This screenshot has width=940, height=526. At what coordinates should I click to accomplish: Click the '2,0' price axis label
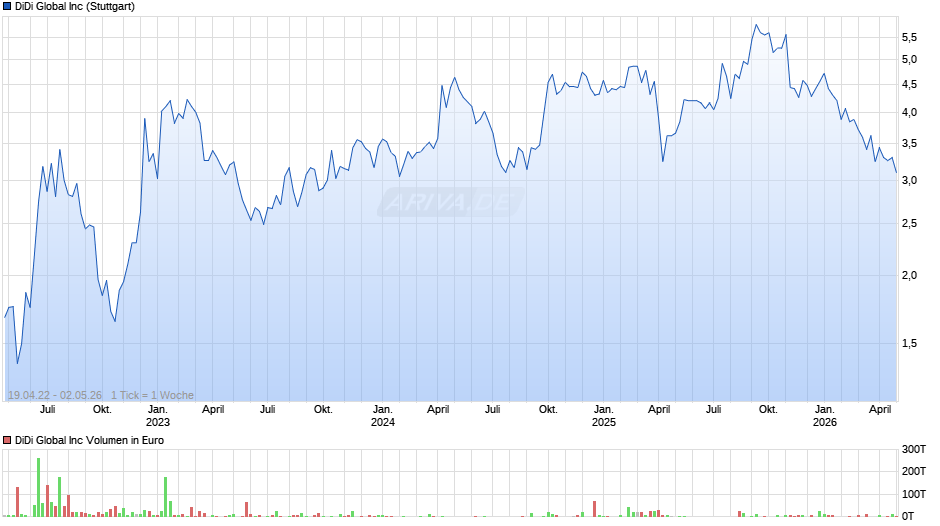[x=909, y=275]
